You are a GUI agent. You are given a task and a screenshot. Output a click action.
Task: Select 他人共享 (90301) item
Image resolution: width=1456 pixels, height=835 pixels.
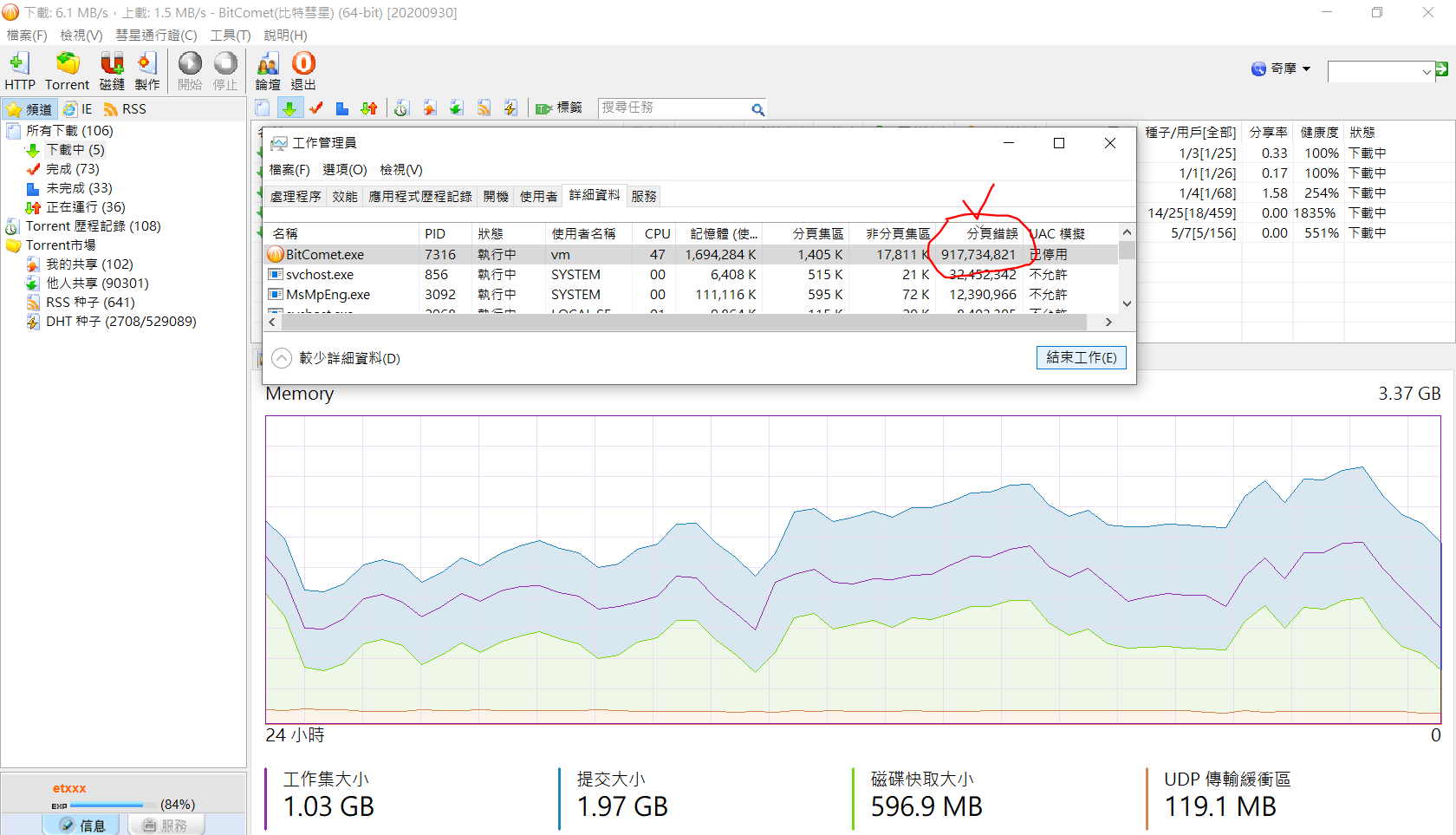point(97,284)
